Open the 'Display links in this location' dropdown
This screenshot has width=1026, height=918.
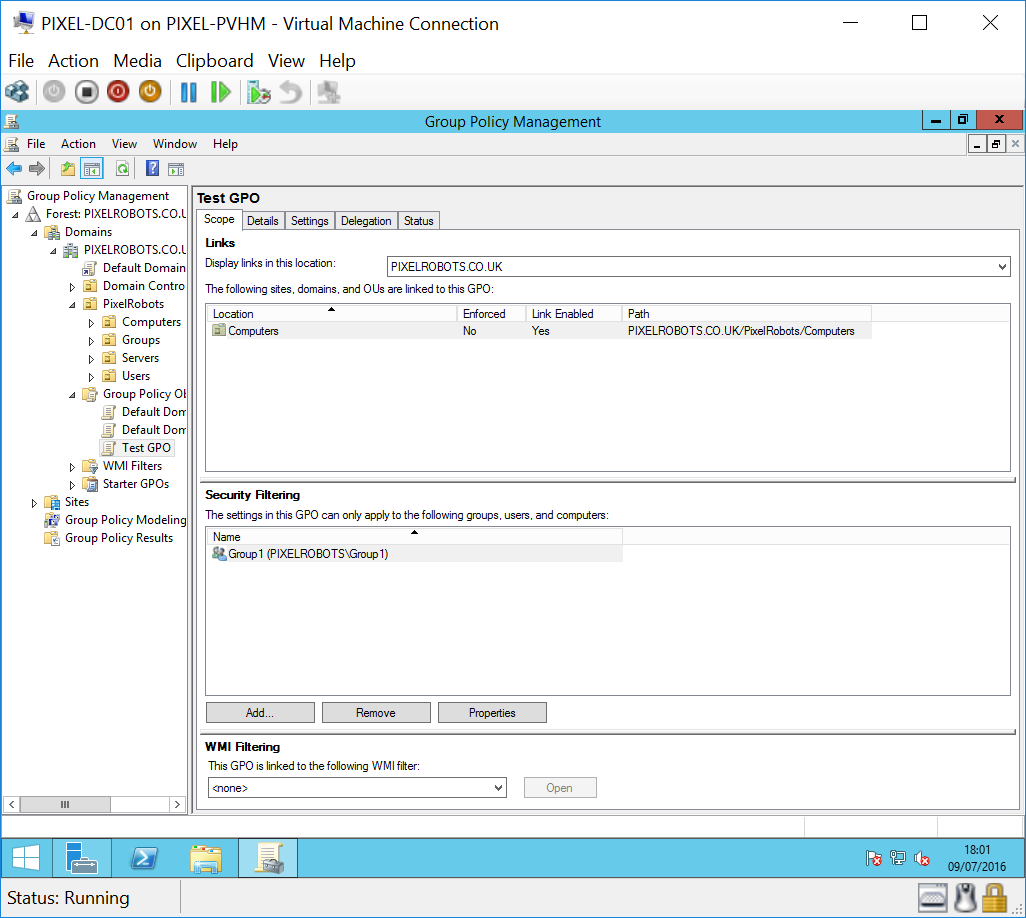[1002, 267]
